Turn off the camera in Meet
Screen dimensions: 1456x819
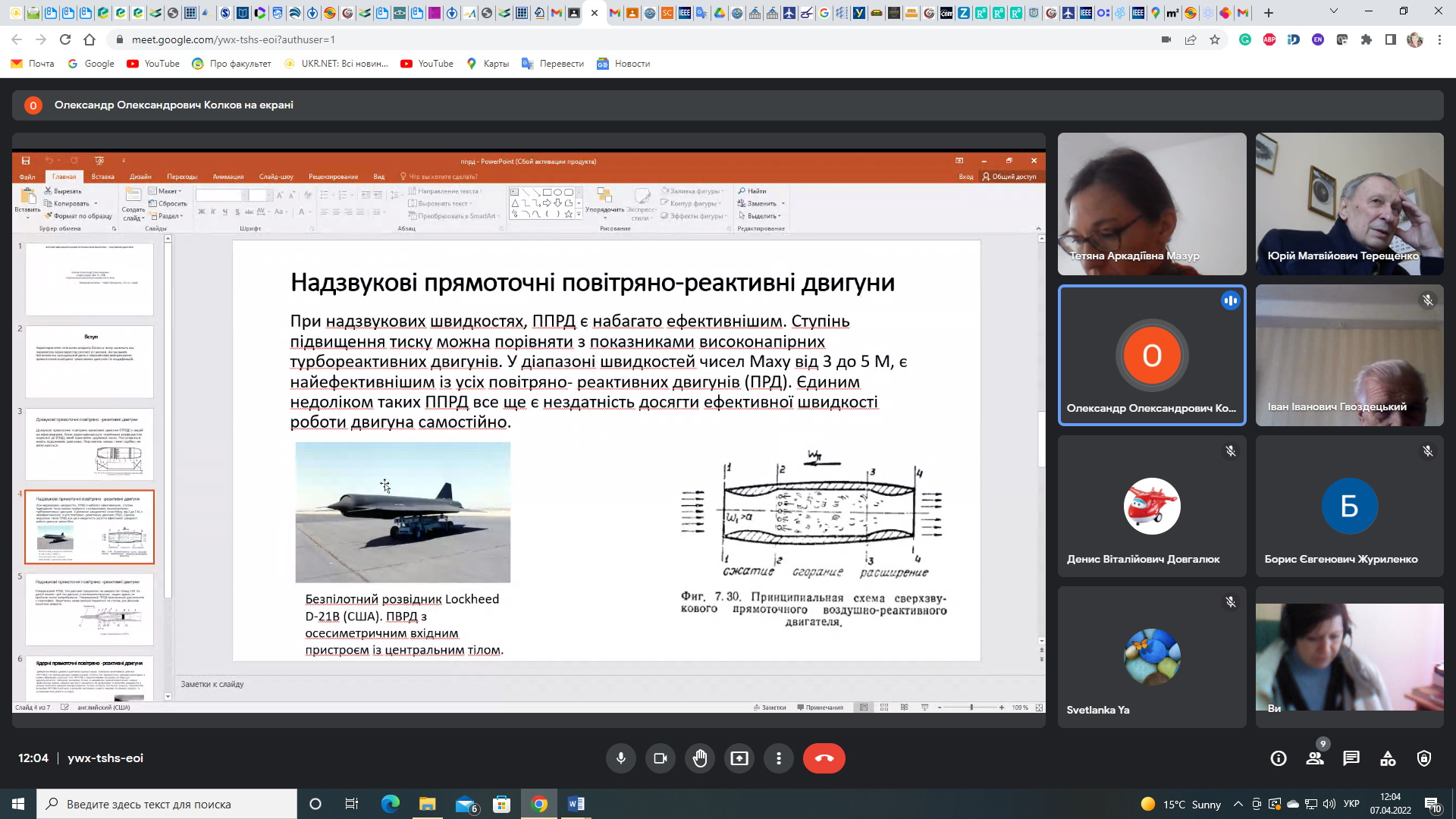pyautogui.click(x=660, y=758)
